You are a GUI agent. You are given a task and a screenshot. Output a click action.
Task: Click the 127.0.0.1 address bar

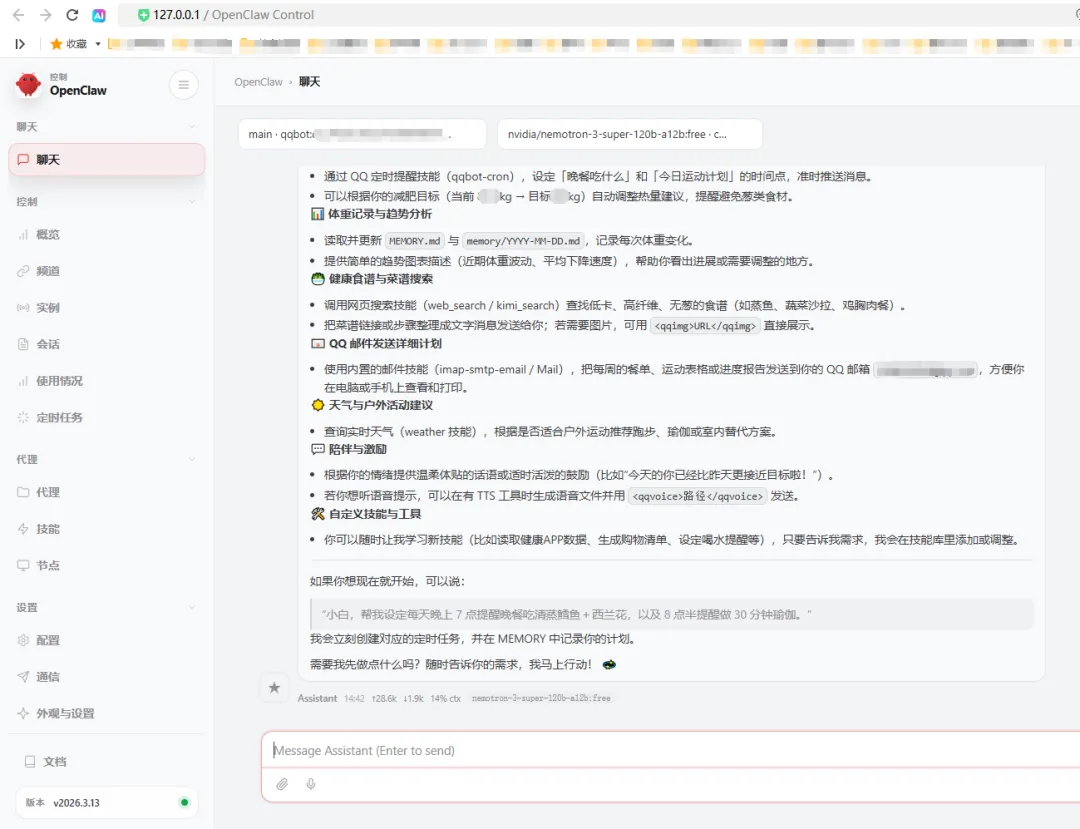click(599, 14)
